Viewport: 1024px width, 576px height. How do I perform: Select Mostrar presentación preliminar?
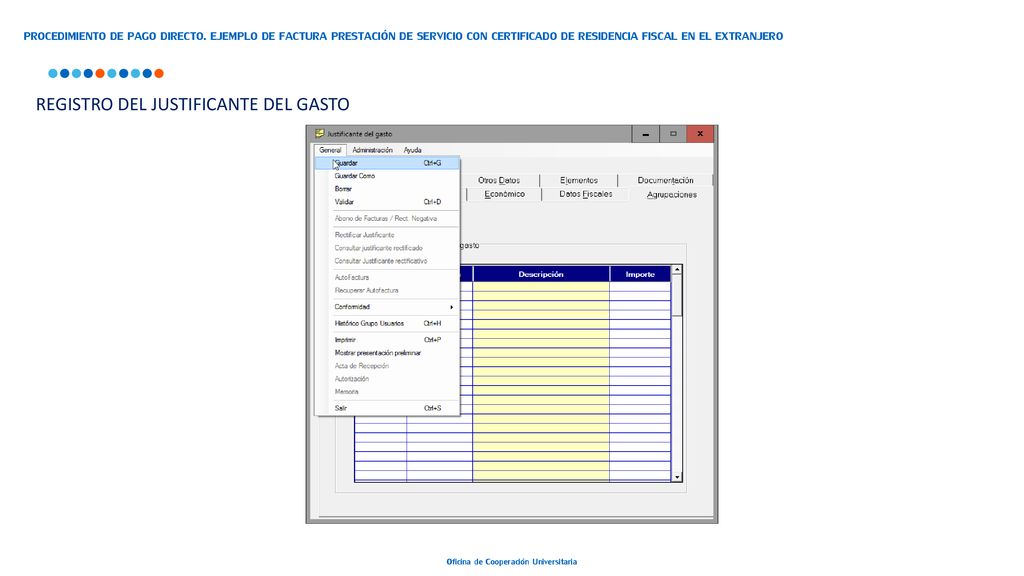[x=387, y=353]
